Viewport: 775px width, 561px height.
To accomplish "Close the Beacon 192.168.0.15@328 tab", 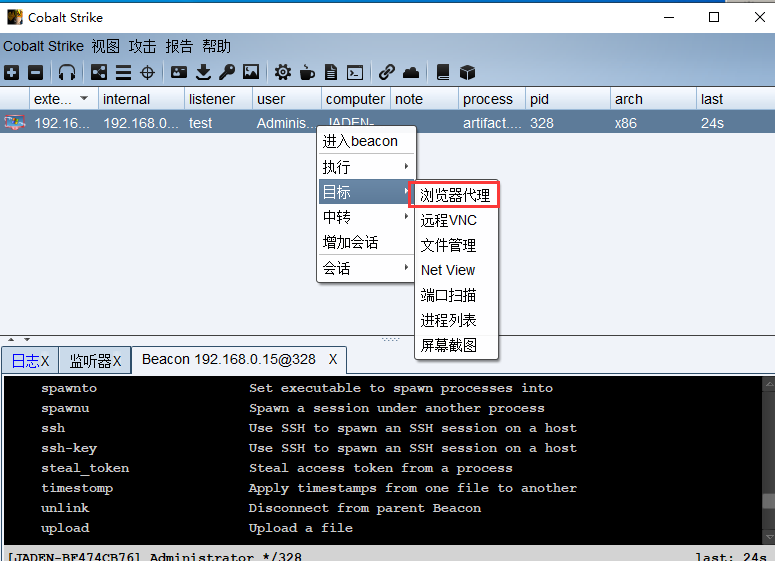I will coord(333,359).
